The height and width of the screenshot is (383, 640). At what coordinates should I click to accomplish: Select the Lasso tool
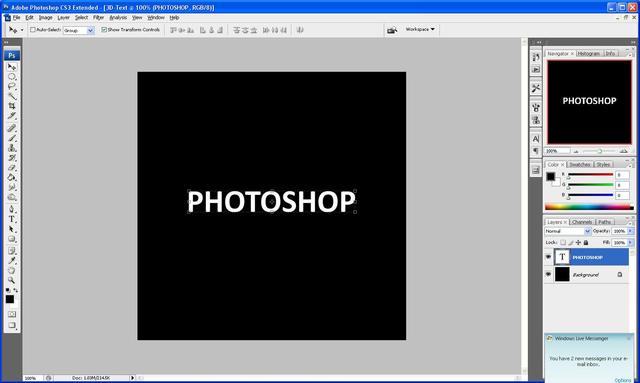(x=12, y=87)
